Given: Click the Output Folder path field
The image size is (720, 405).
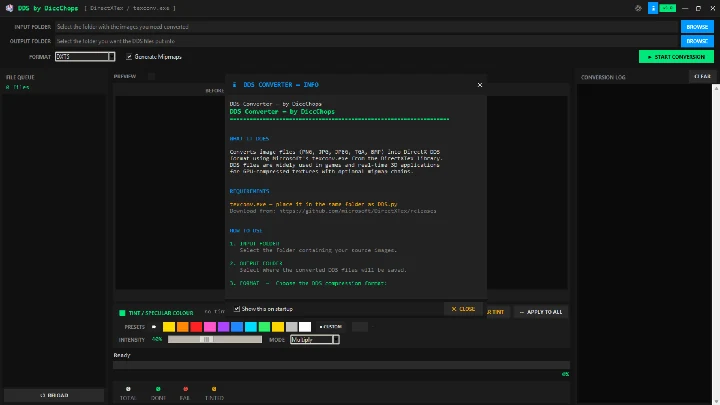Looking at the screenshot, I should point(366,41).
